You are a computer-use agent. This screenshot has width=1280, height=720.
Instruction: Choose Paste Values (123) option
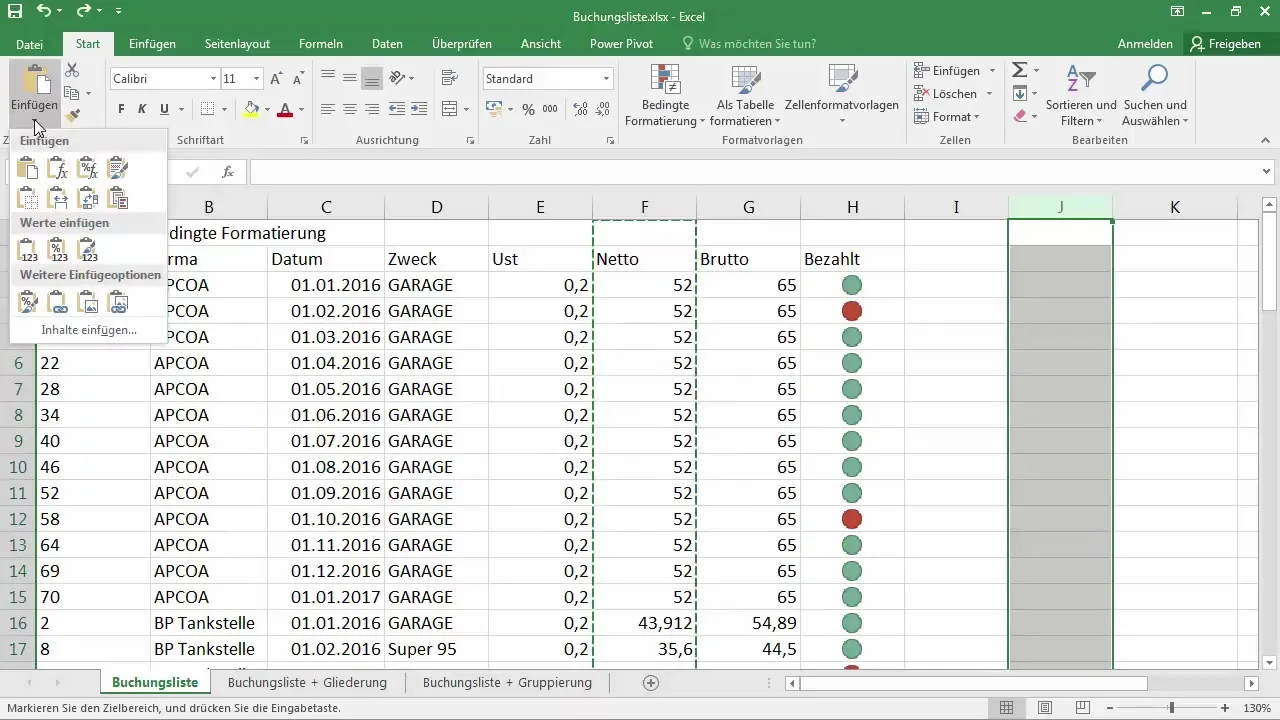click(x=29, y=250)
